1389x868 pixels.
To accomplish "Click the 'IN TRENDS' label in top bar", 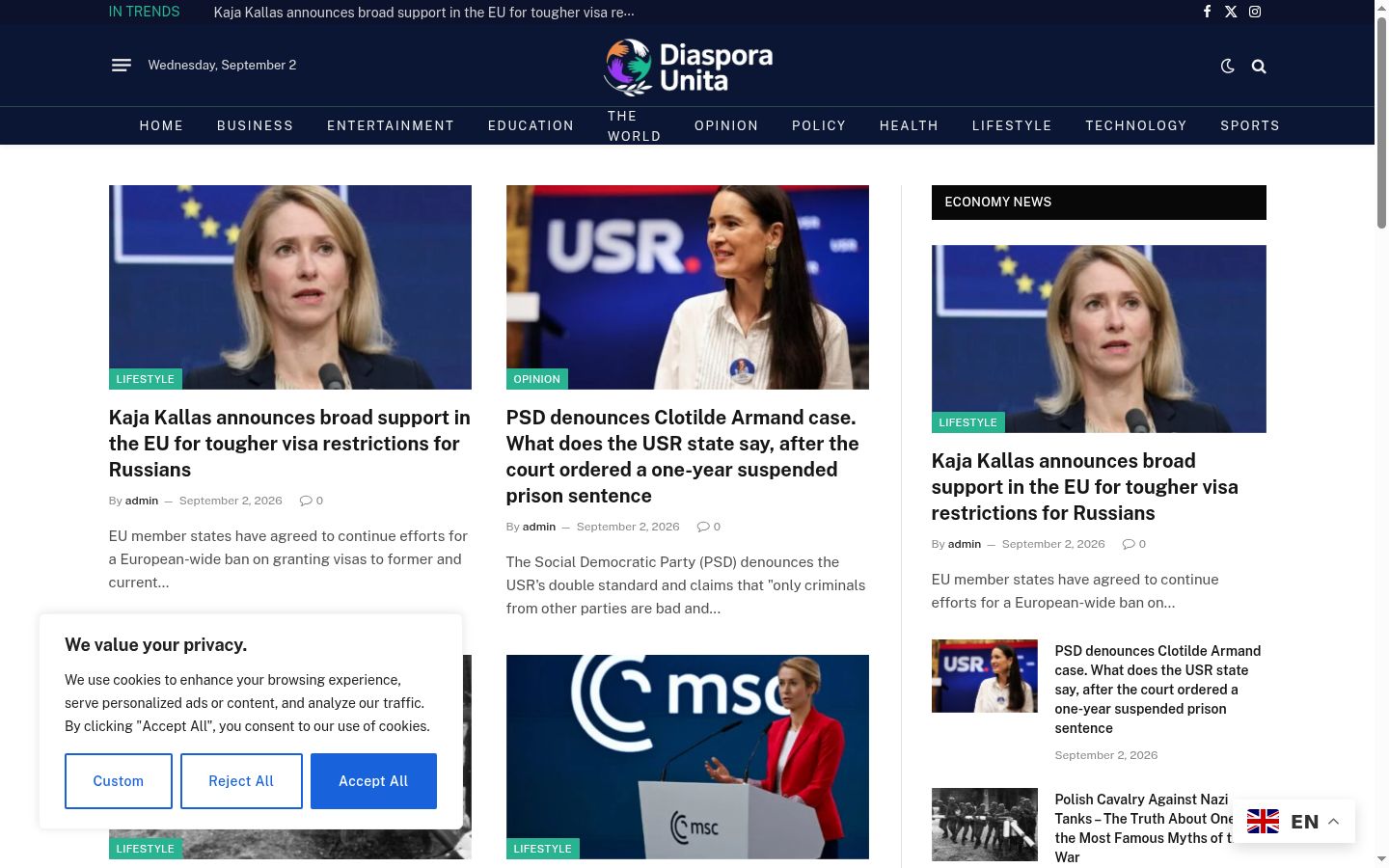I will (144, 12).
